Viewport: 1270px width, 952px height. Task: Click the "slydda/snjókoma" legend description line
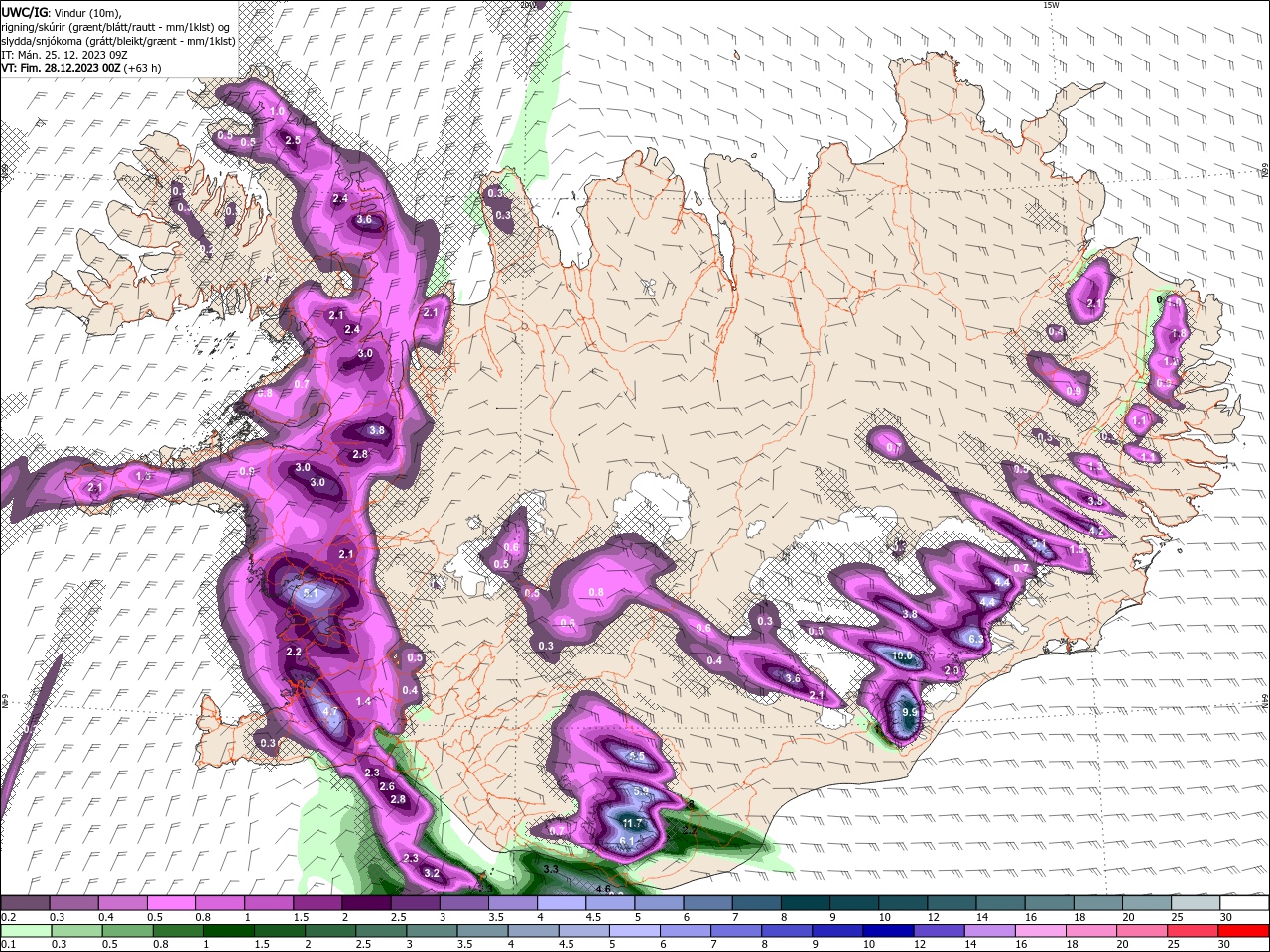click(118, 41)
